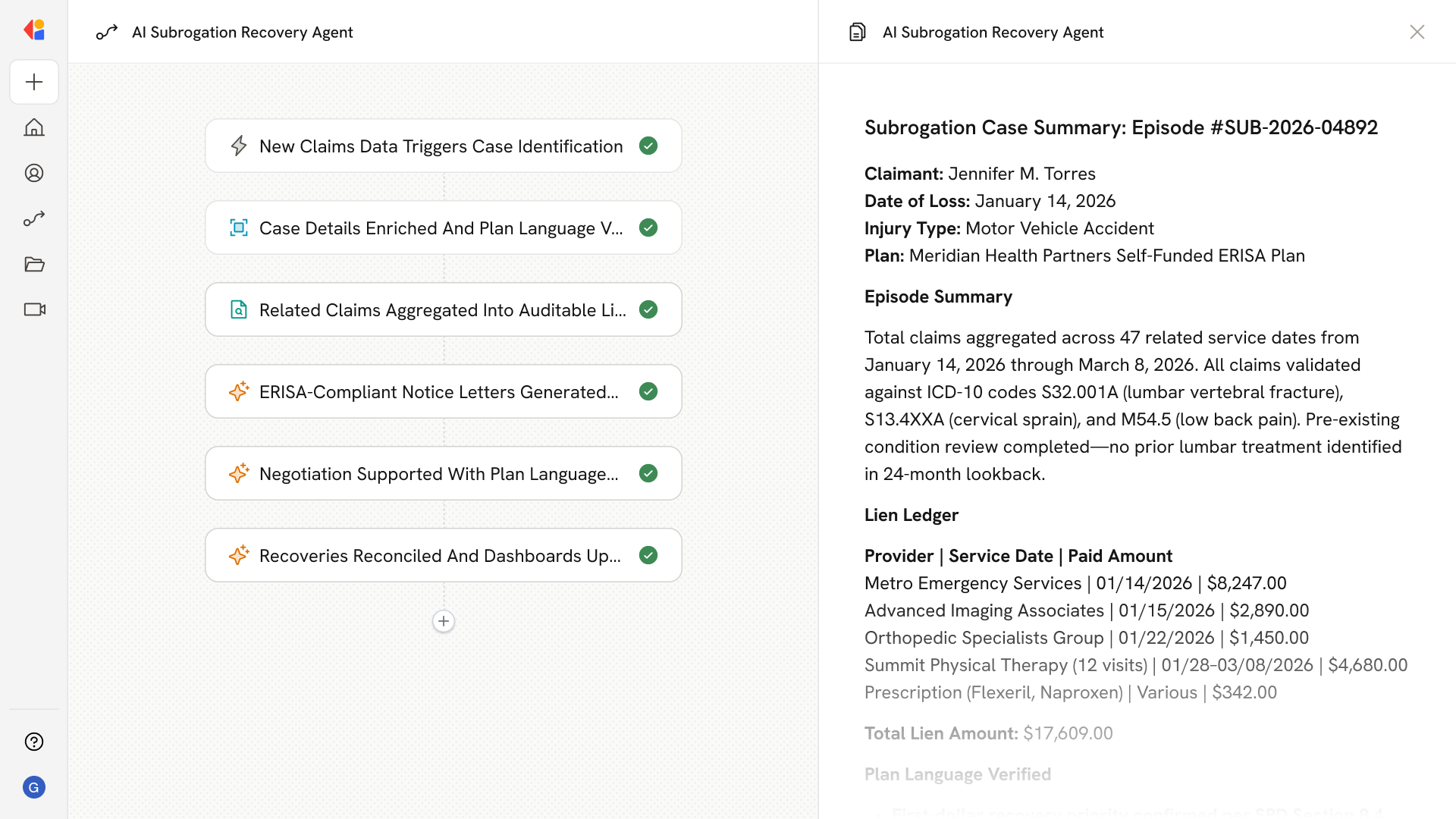Open Related Claims Aggregated Into Auditable step

[x=441, y=310]
